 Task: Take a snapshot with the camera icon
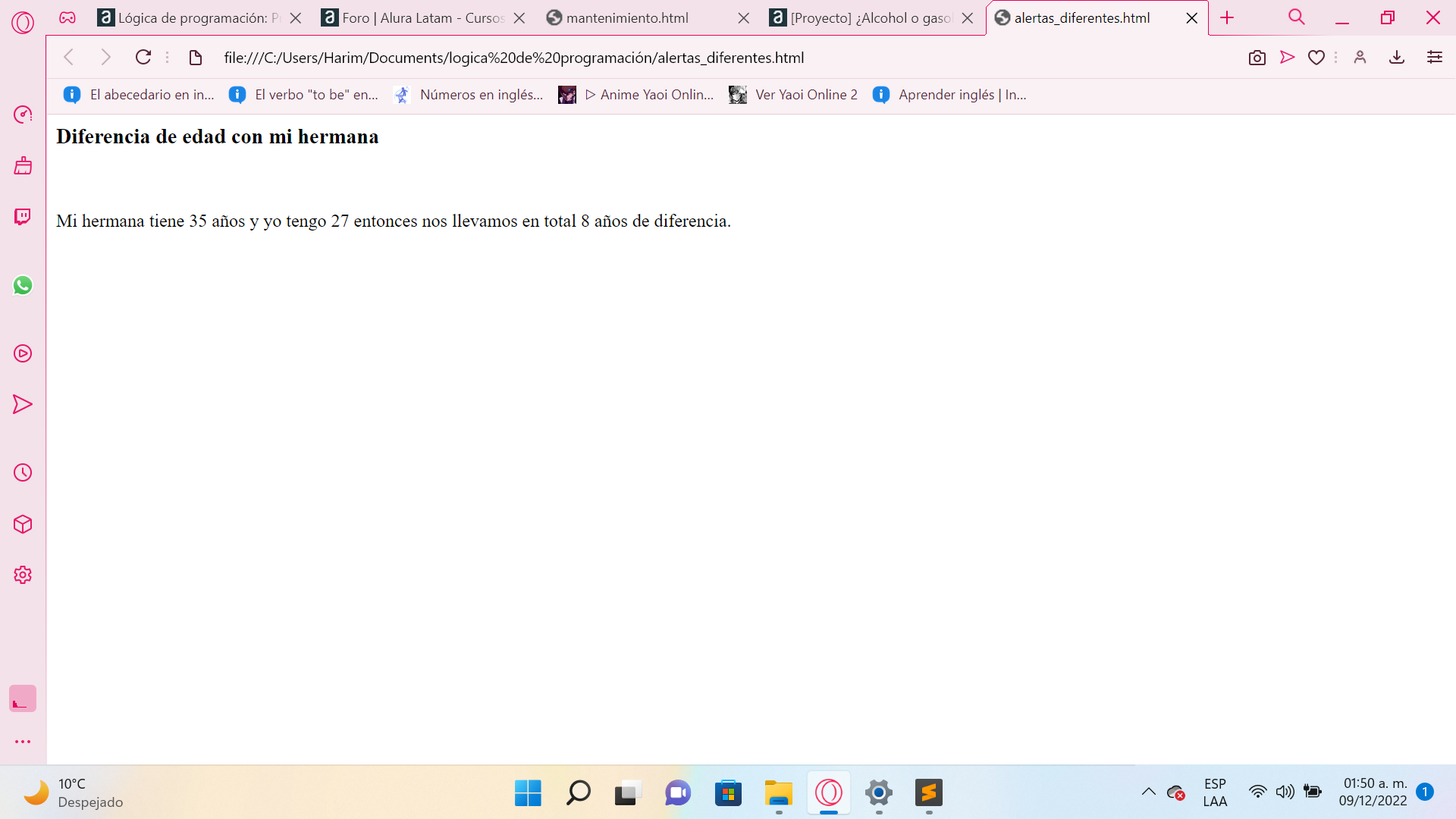tap(1257, 58)
